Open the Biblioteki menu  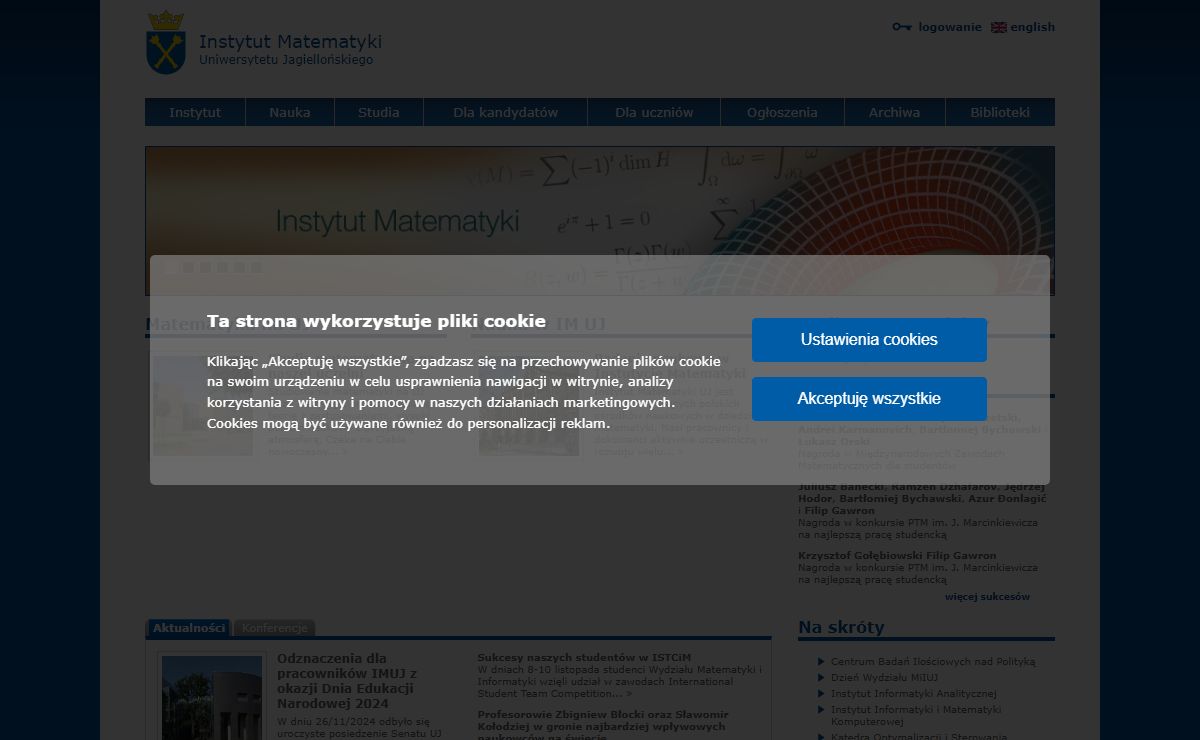click(1000, 112)
